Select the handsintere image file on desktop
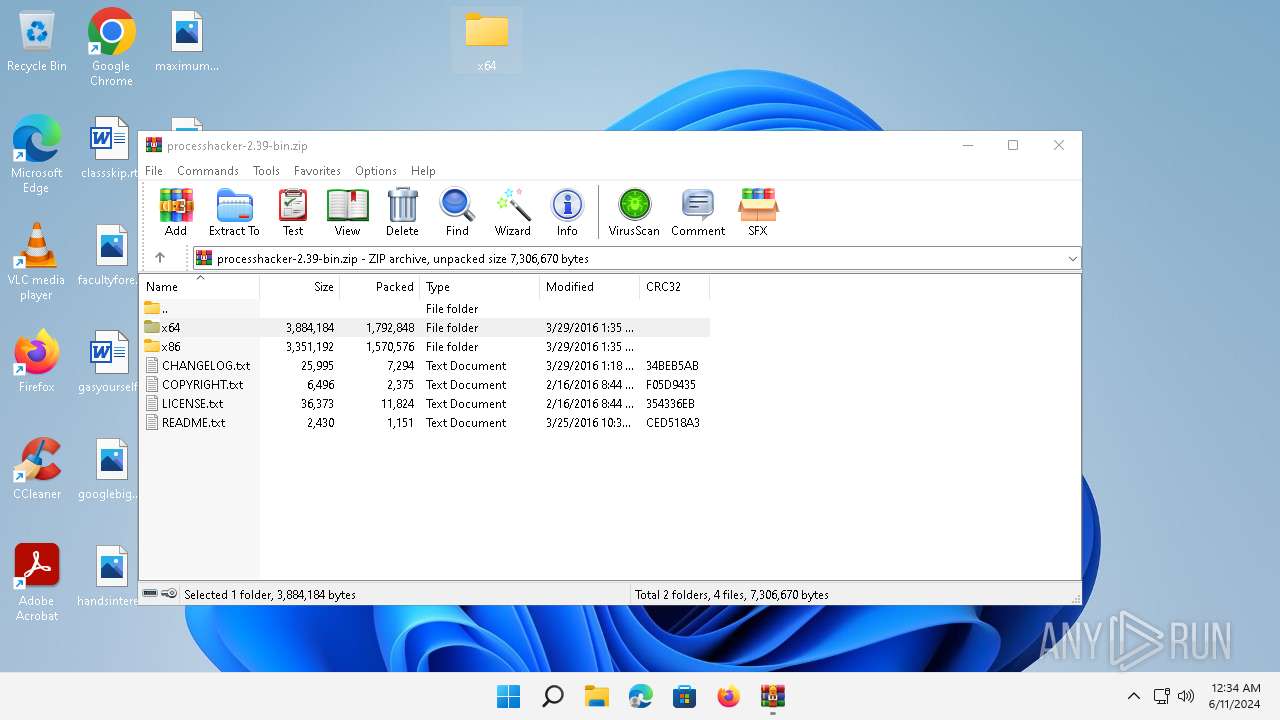 [111, 577]
